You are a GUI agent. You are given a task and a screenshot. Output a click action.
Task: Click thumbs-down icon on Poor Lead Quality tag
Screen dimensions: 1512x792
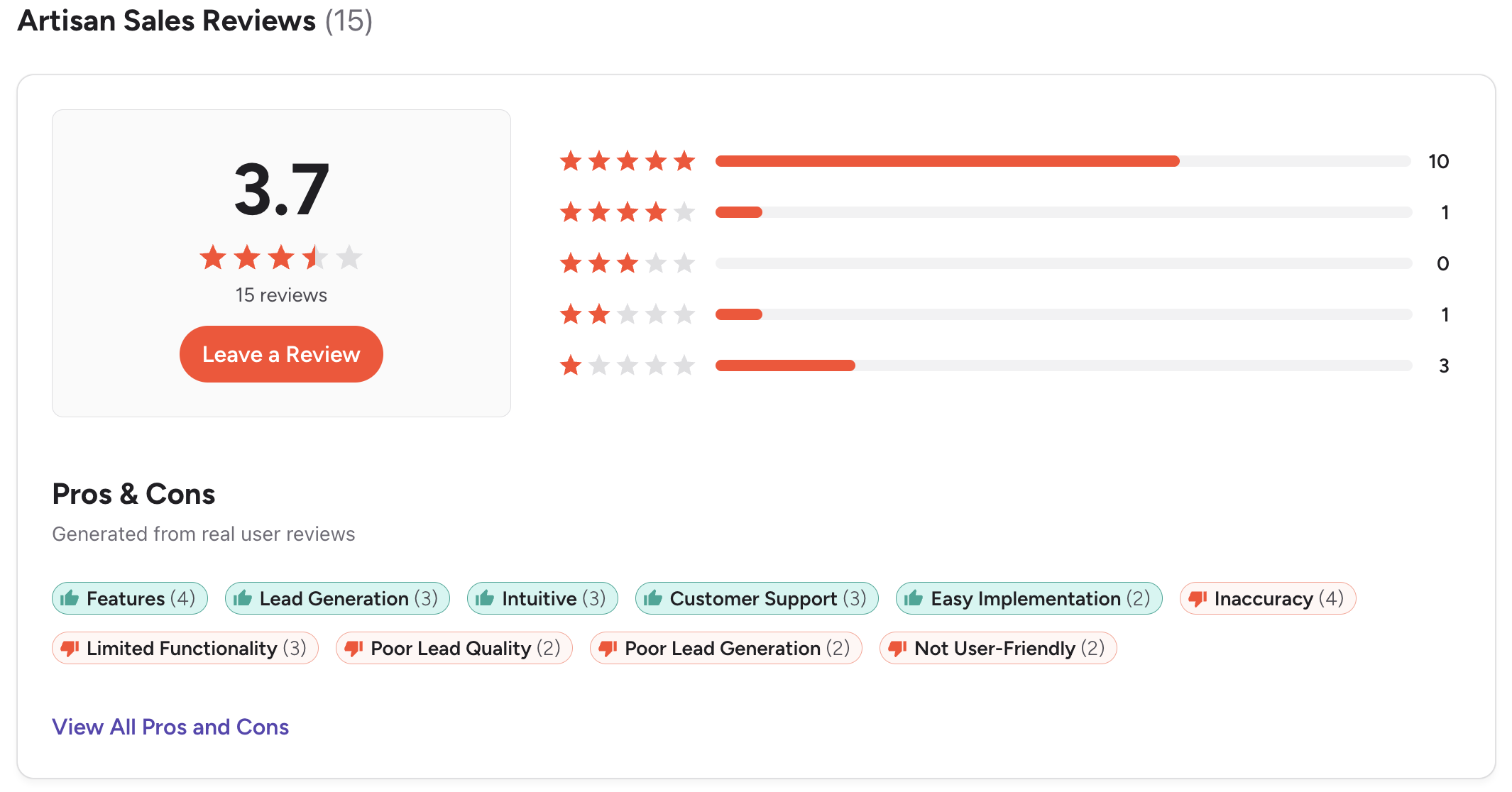pos(354,649)
